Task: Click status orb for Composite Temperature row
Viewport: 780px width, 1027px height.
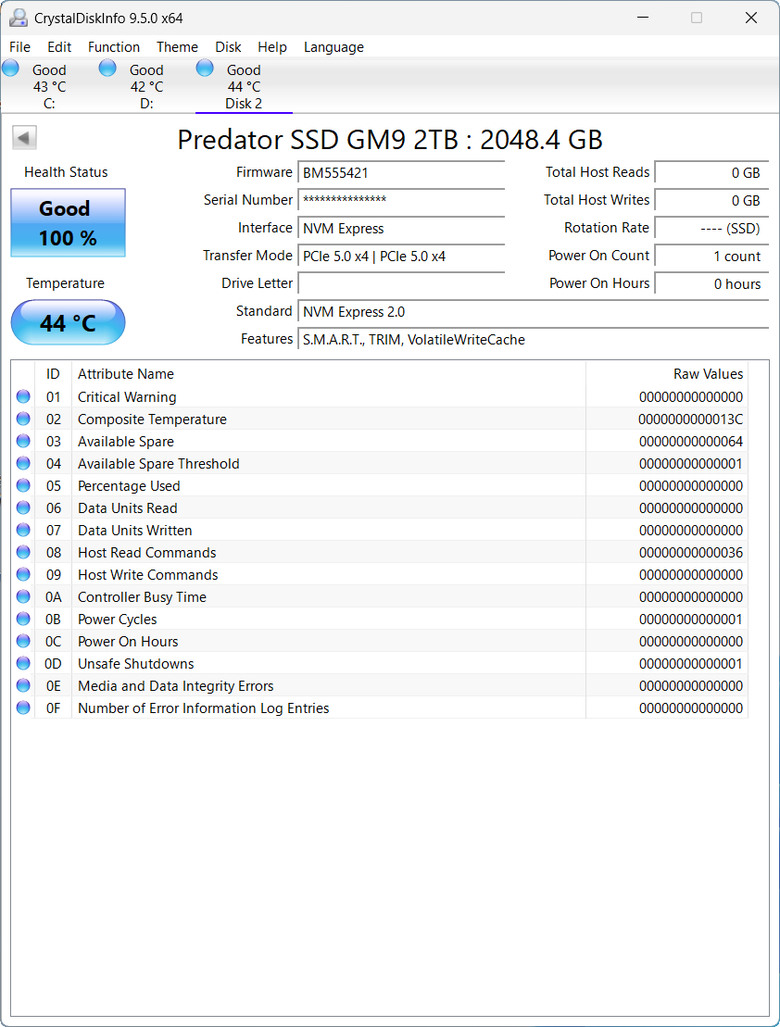Action: click(24, 419)
